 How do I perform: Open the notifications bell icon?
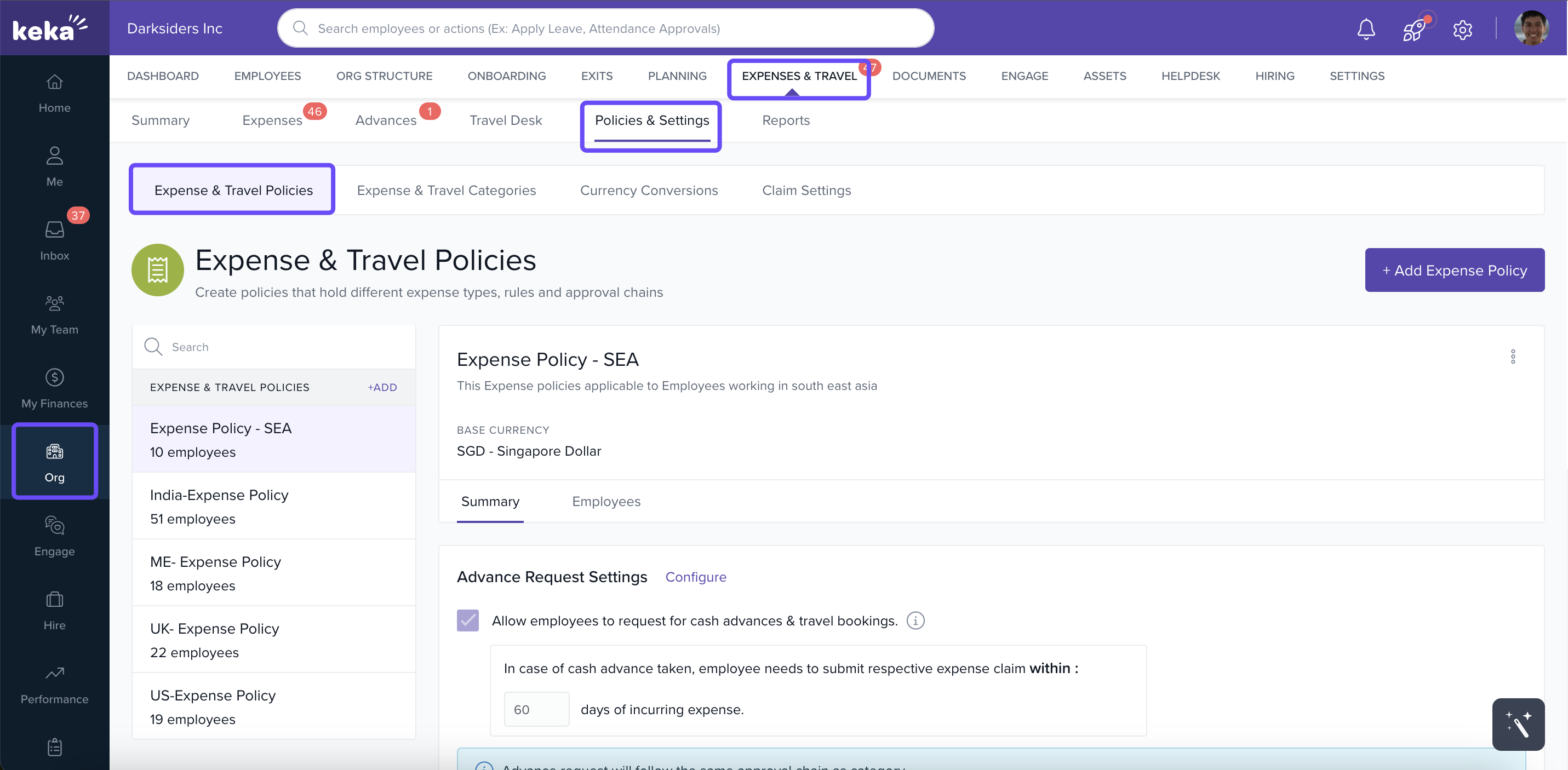[1366, 28]
